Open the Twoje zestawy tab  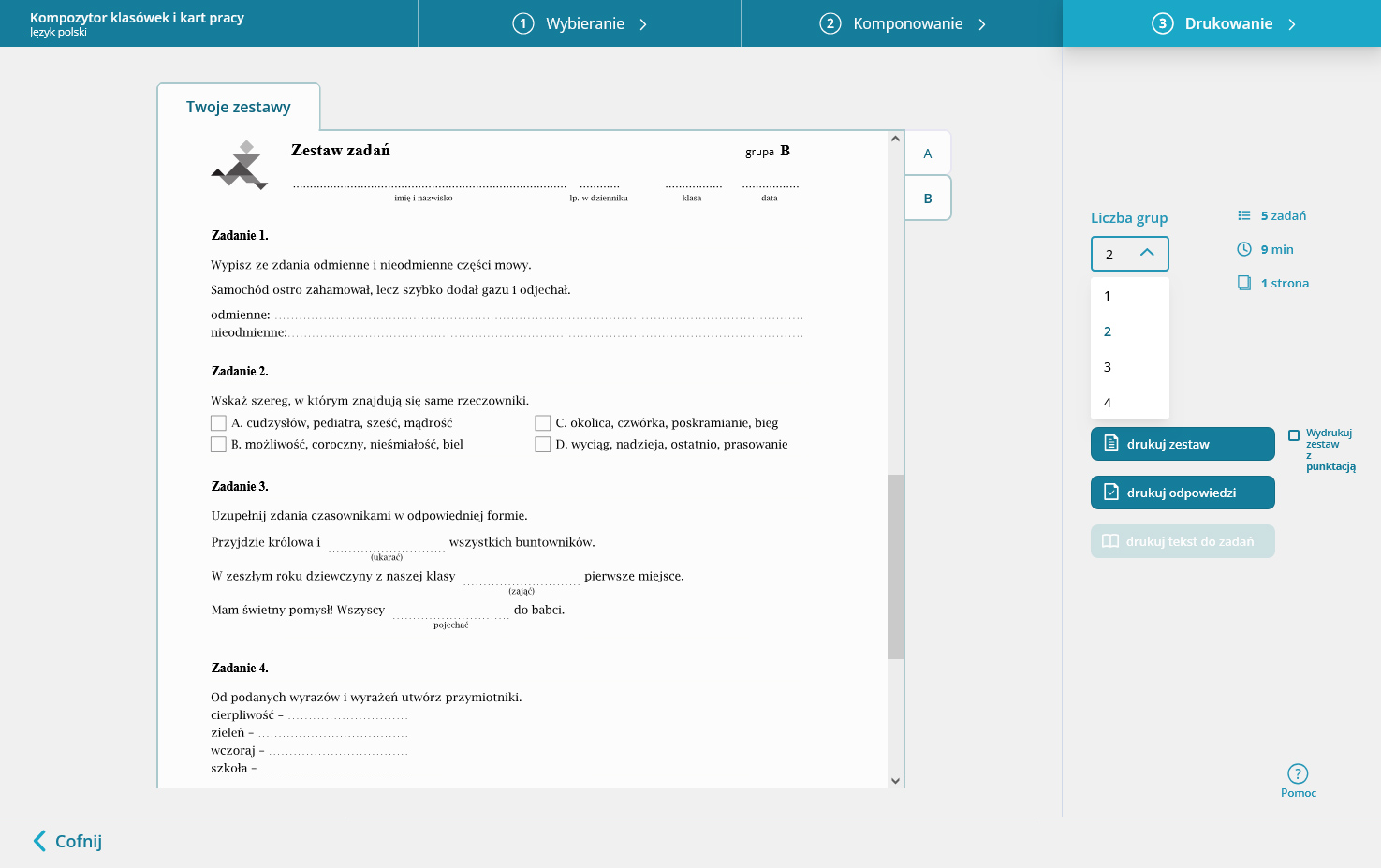click(x=239, y=107)
